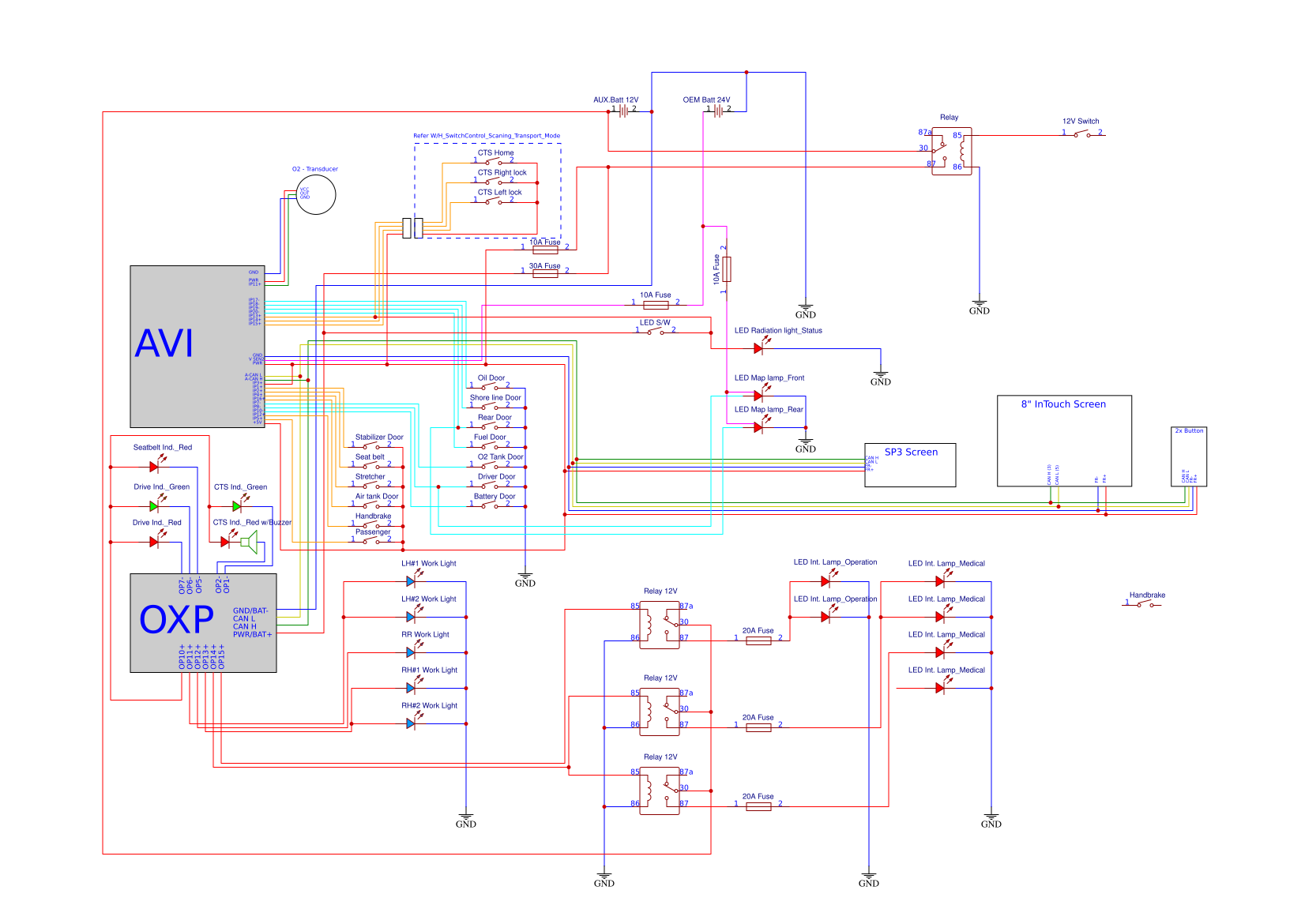Toggle the Handbrake switch
The height and width of the screenshot is (924, 1305).
(1145, 603)
